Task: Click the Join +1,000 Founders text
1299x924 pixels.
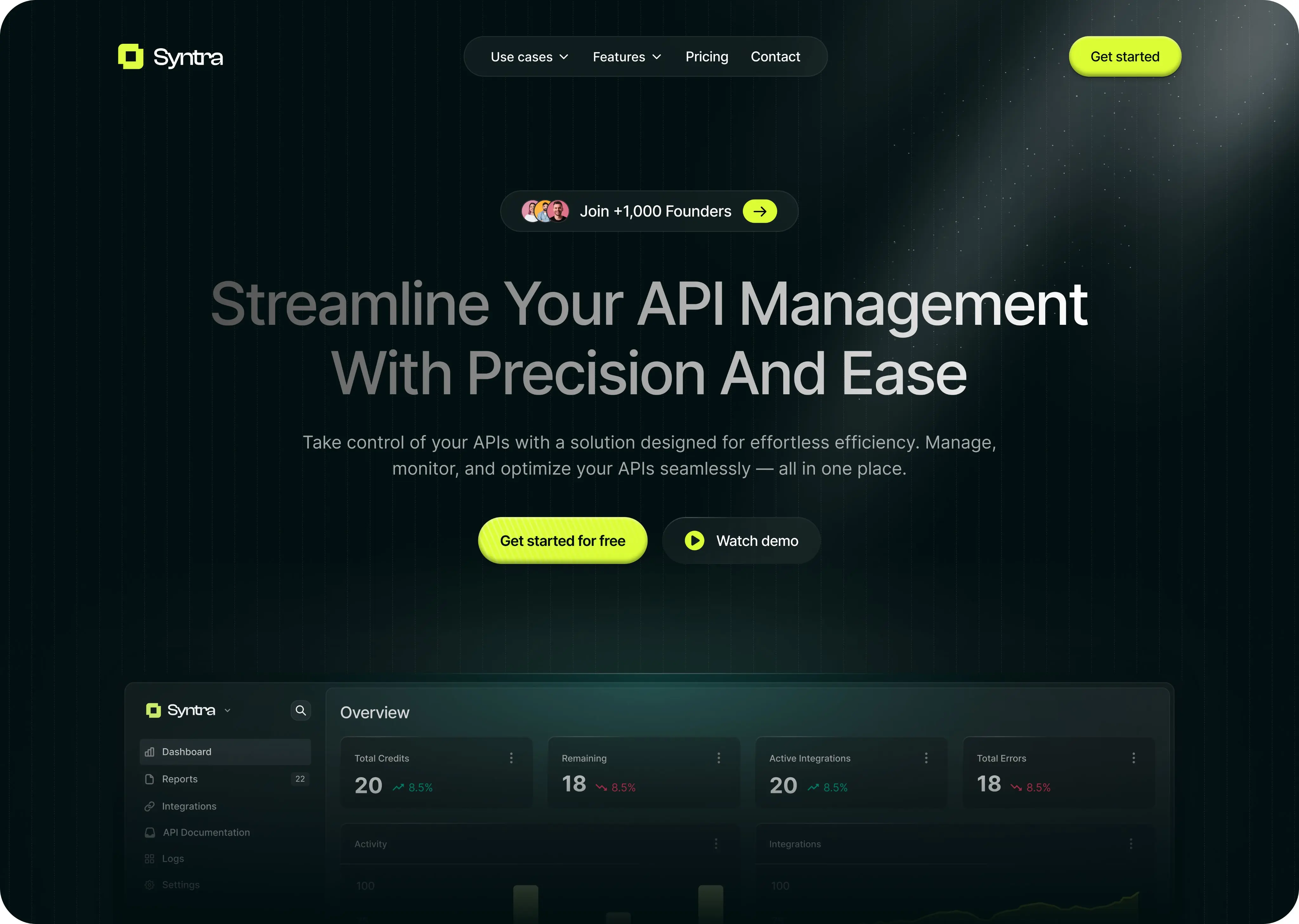Action: (655, 211)
